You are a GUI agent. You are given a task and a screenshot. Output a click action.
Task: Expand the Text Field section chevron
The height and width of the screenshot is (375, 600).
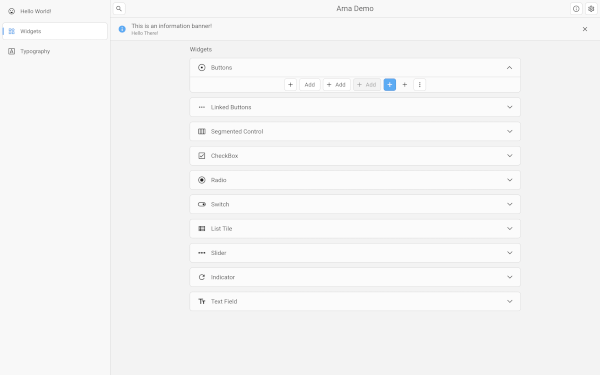[509, 302]
